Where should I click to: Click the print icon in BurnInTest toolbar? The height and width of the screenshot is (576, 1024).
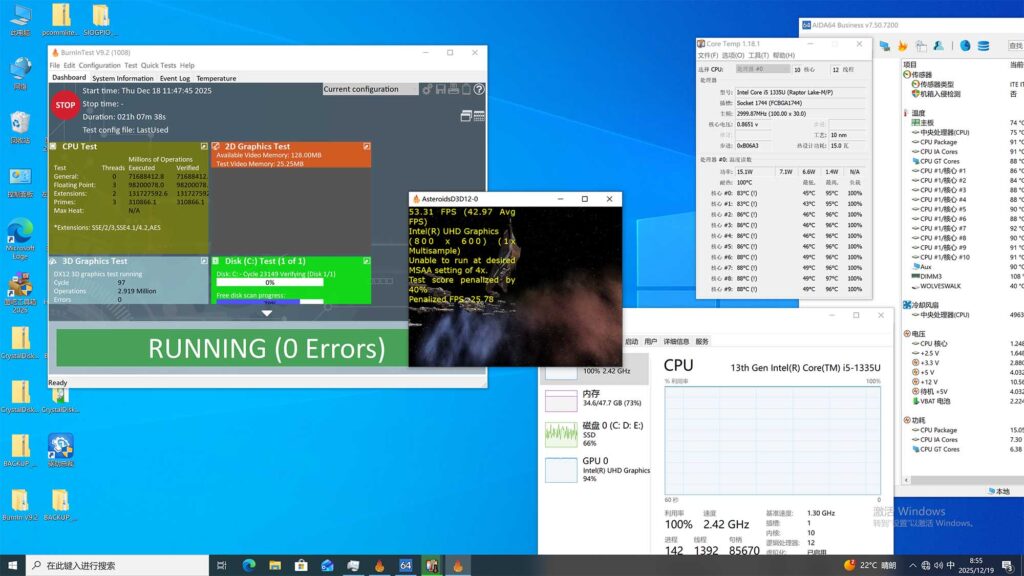click(x=453, y=89)
